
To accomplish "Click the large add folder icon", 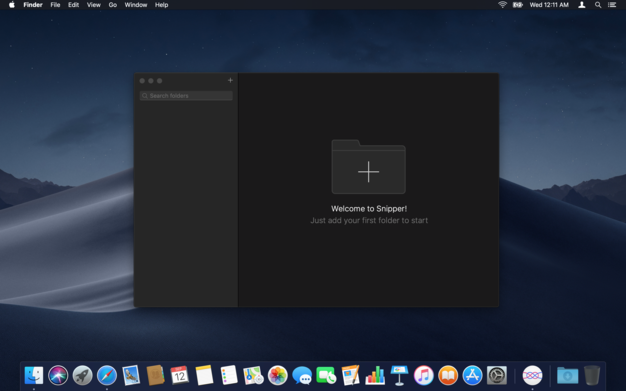I will pos(368,167).
